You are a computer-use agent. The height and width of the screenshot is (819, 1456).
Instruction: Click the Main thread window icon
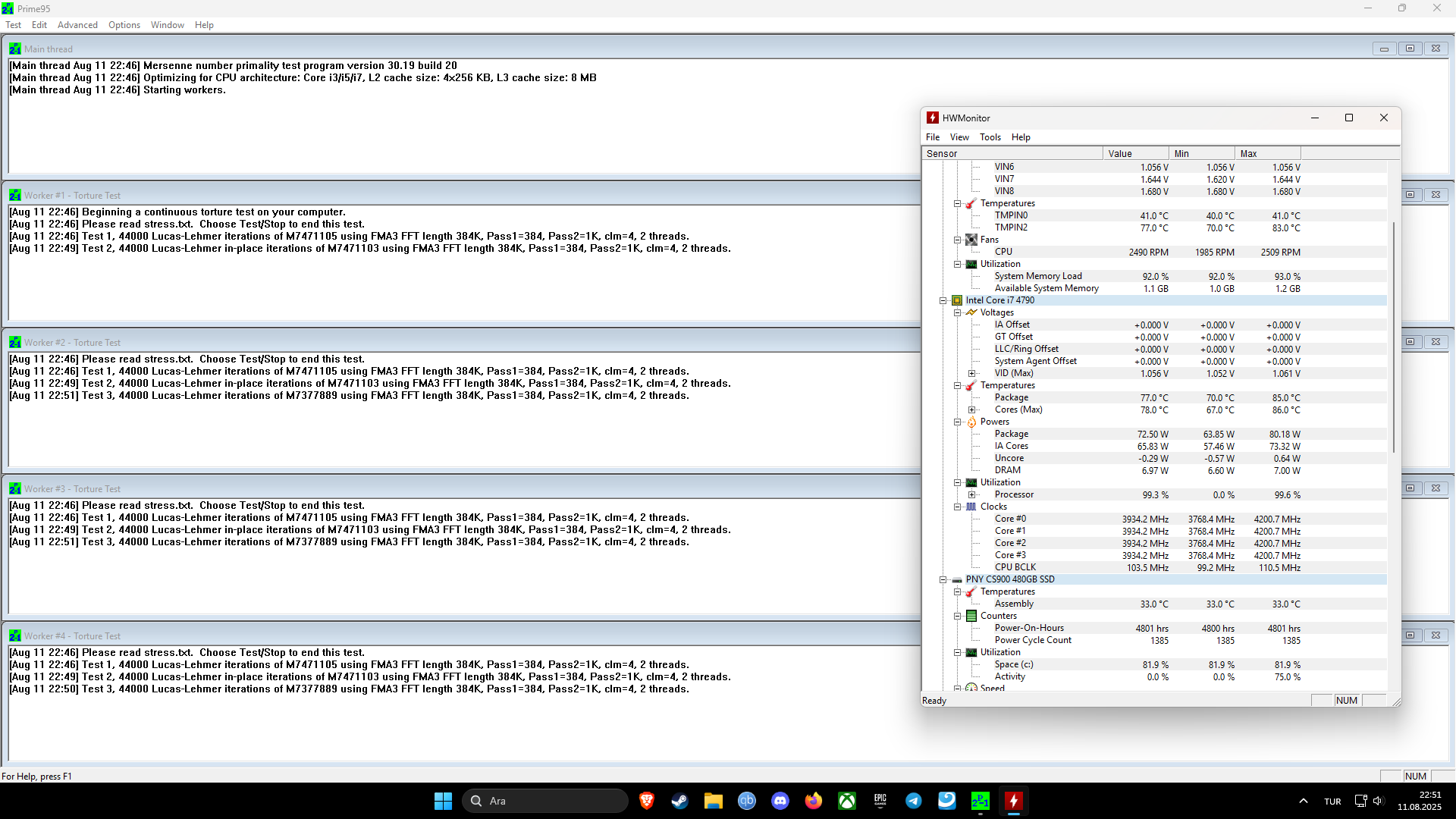click(15, 49)
